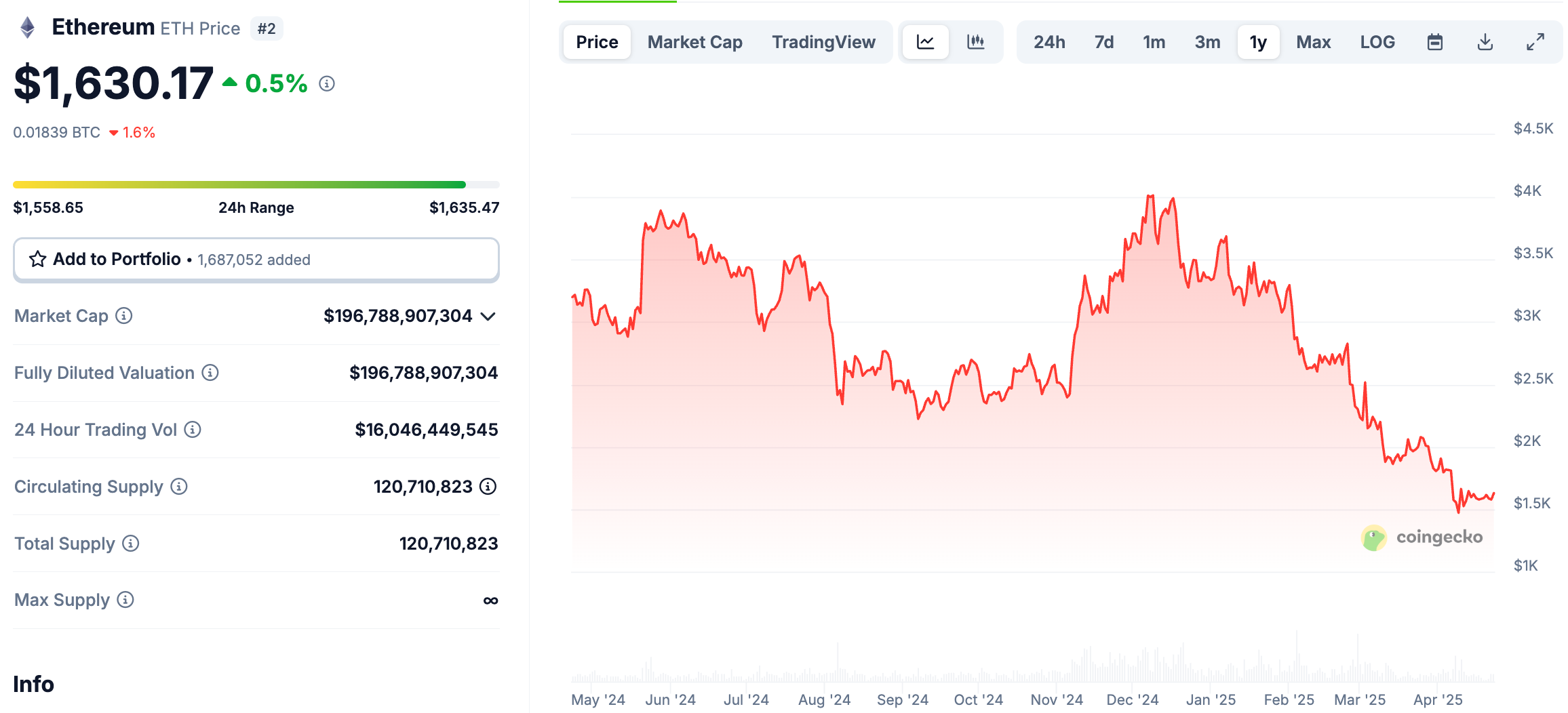Click the 0.5% green change percentage
The height and width of the screenshot is (713, 1568).
click(x=277, y=83)
